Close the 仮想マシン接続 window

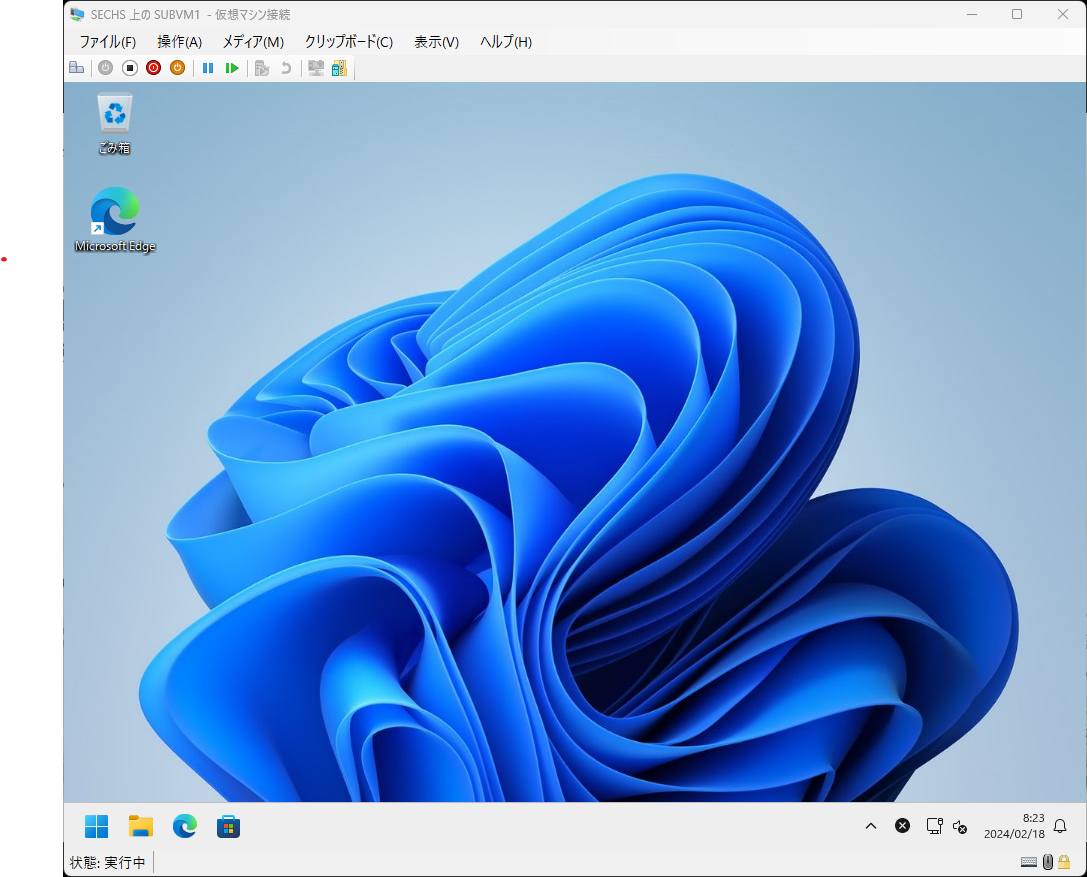[1063, 15]
